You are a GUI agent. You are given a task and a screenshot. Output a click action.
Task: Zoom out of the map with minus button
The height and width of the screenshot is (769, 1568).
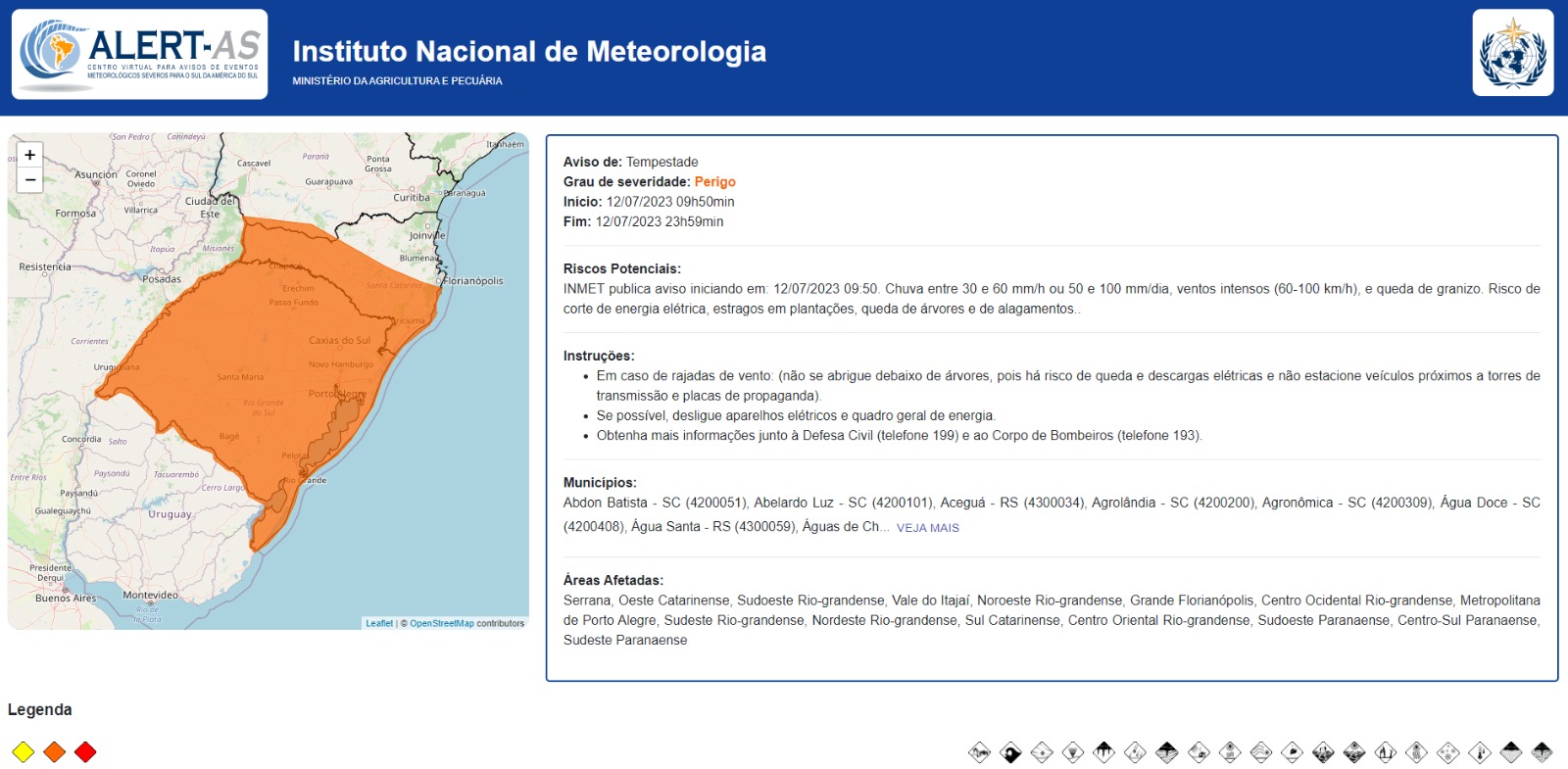pos(29,180)
